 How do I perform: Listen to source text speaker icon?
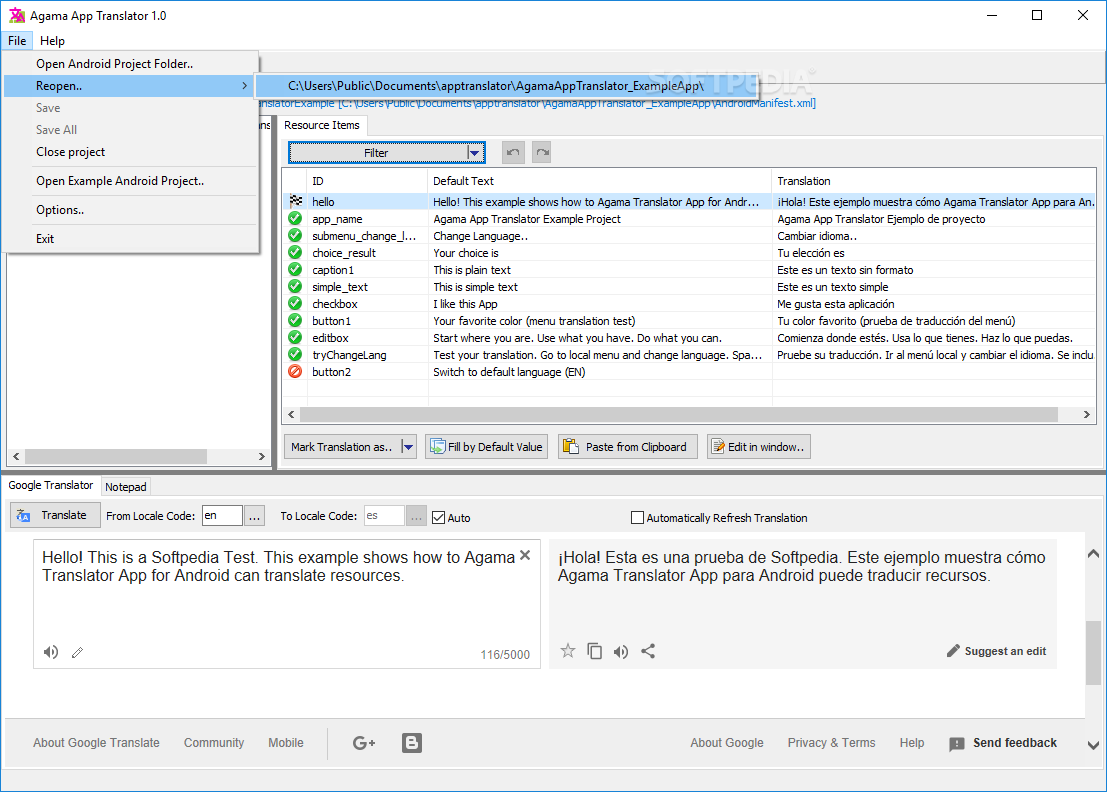pos(51,652)
